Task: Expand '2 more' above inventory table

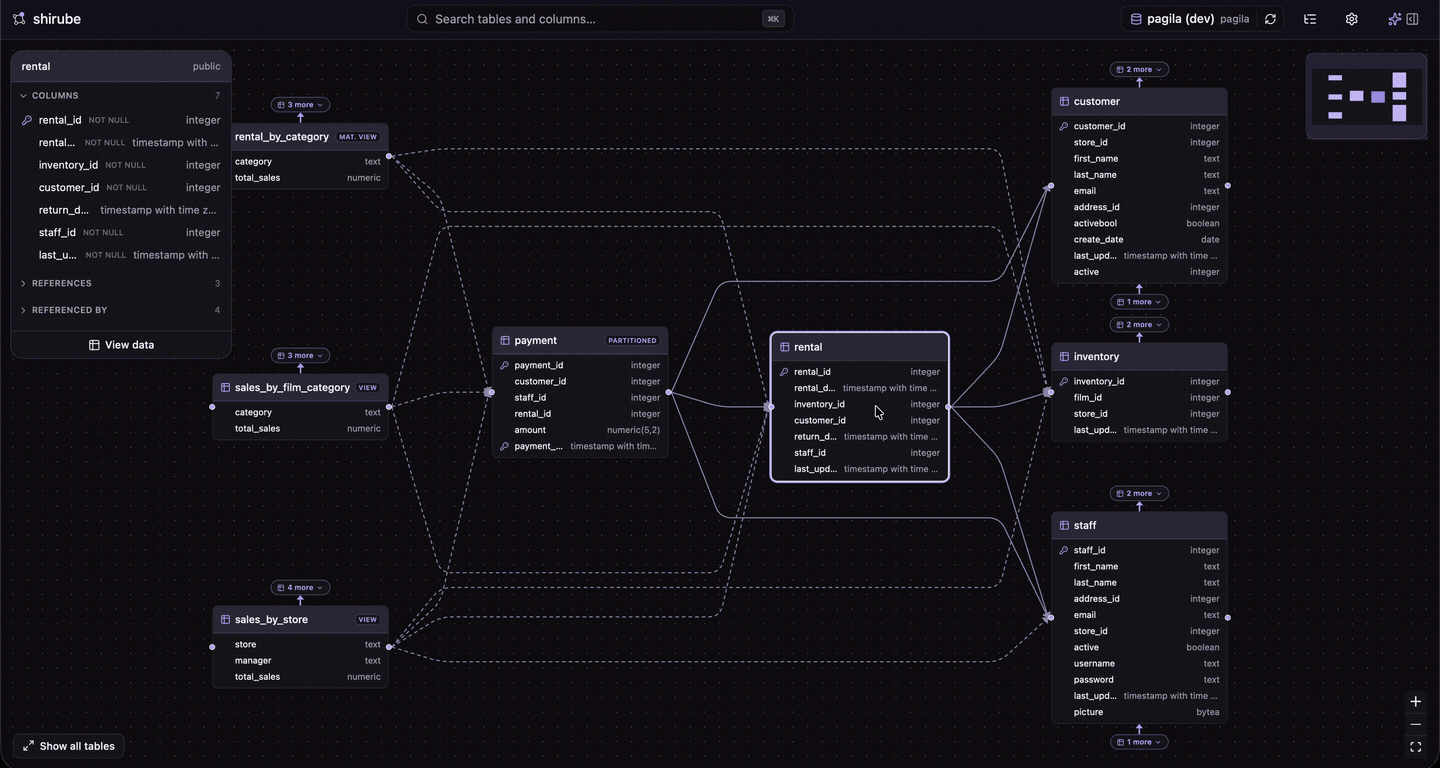Action: (x=1139, y=324)
